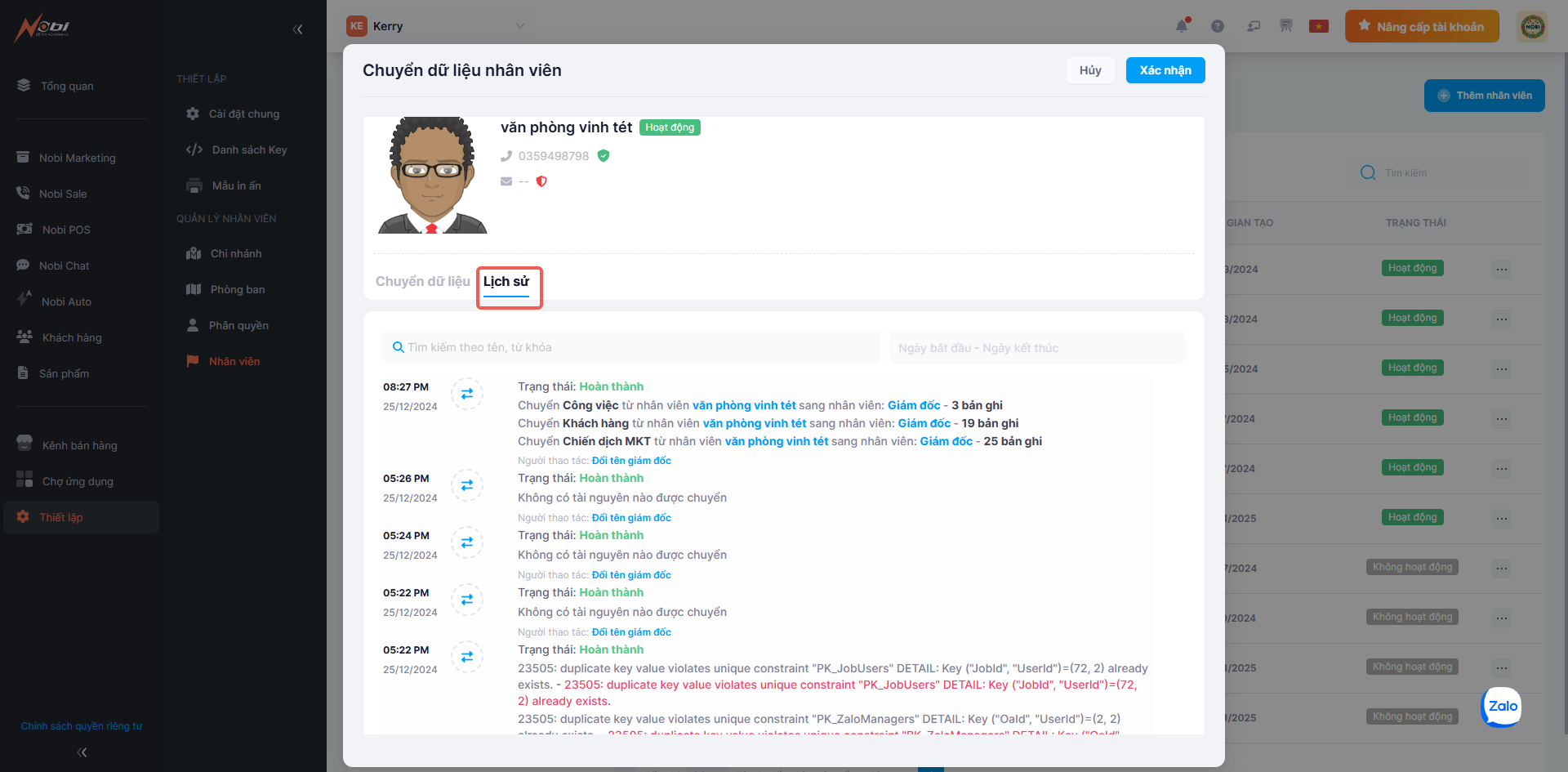The height and width of the screenshot is (772, 1568).
Task: Click the user avatar in top-right corner
Action: [1532, 27]
